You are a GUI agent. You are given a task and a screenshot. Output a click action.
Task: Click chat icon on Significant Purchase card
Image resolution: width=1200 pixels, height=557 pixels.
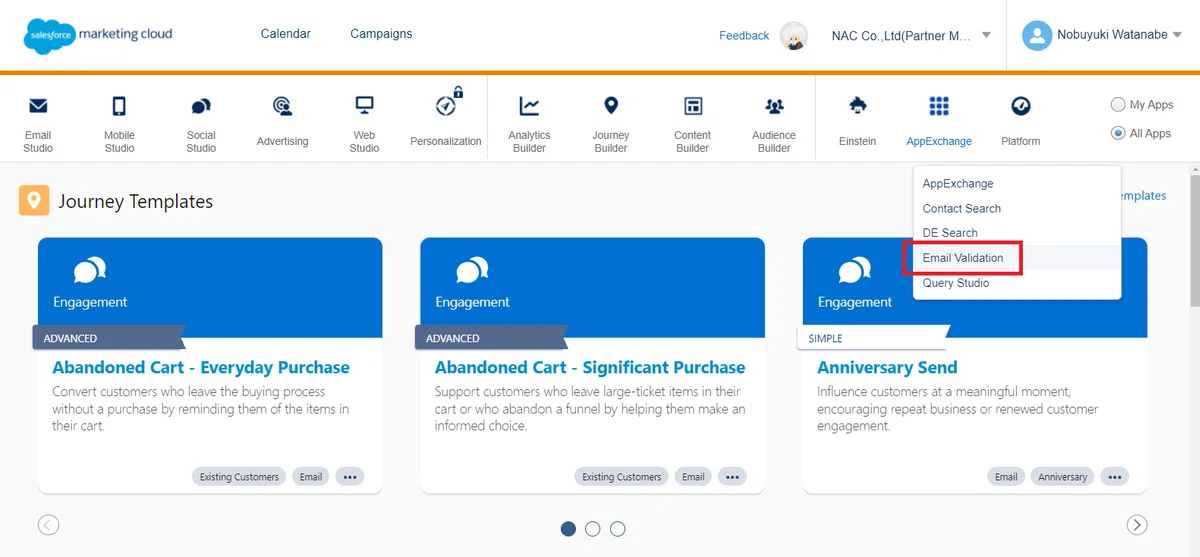(472, 271)
